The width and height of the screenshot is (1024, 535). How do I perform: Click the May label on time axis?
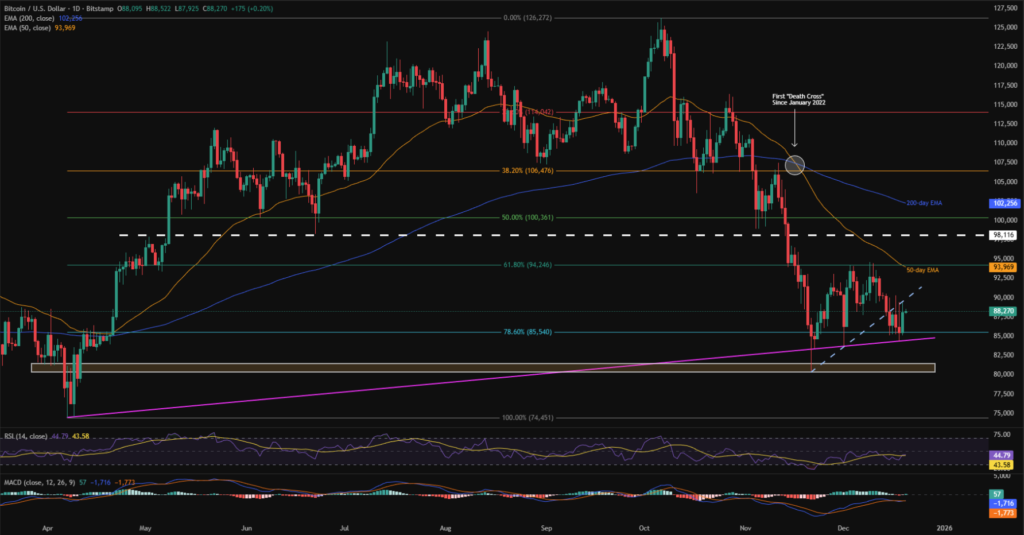click(x=145, y=528)
